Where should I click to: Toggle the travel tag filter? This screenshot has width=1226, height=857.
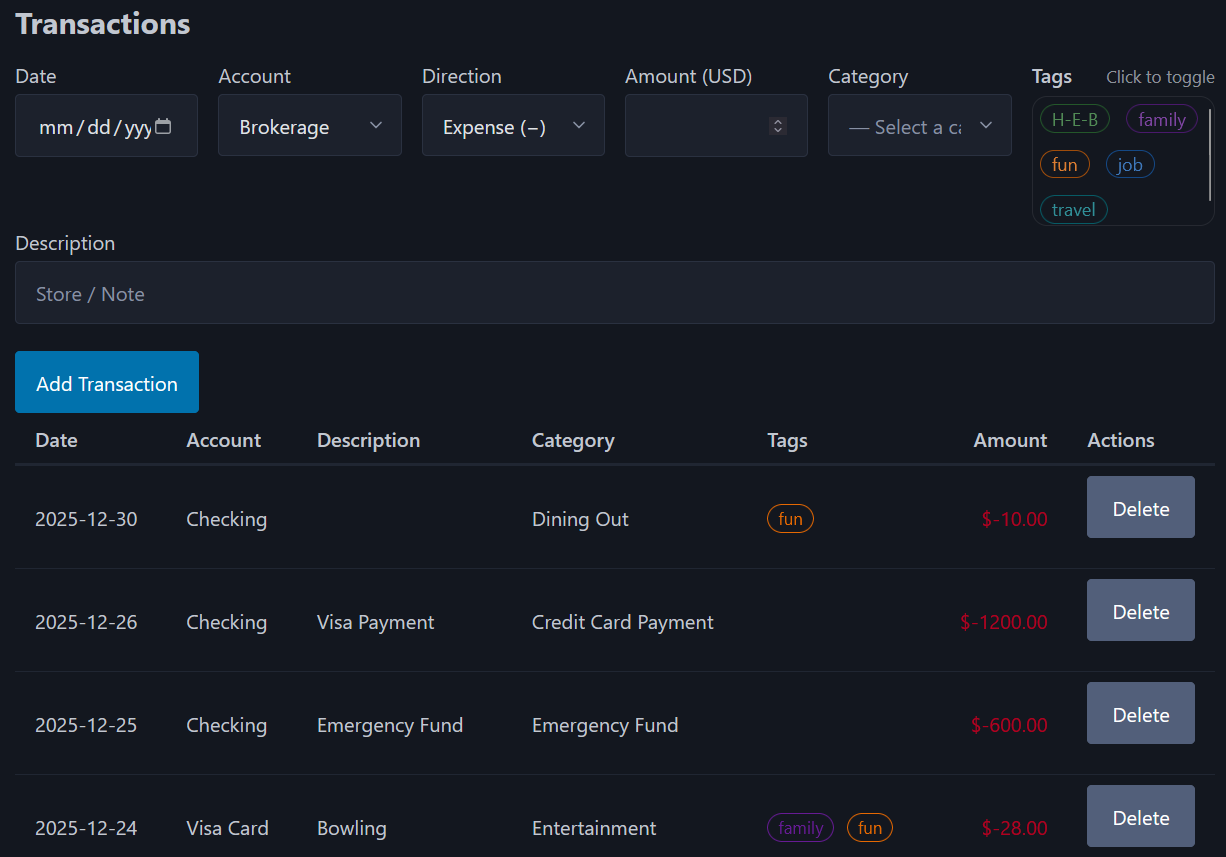click(1073, 209)
